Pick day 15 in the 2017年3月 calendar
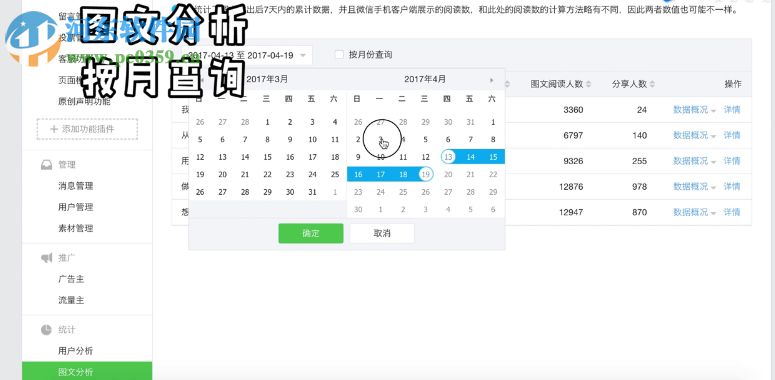This screenshot has width=775, height=380. (267, 157)
